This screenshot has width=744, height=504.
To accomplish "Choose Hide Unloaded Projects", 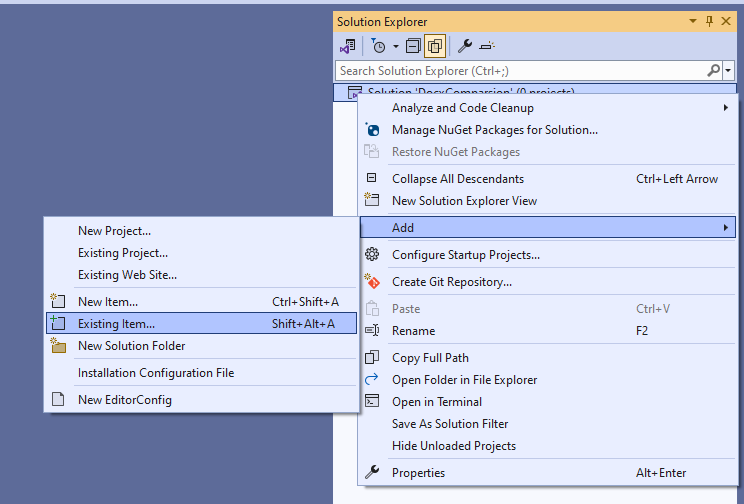I will pos(548,446).
